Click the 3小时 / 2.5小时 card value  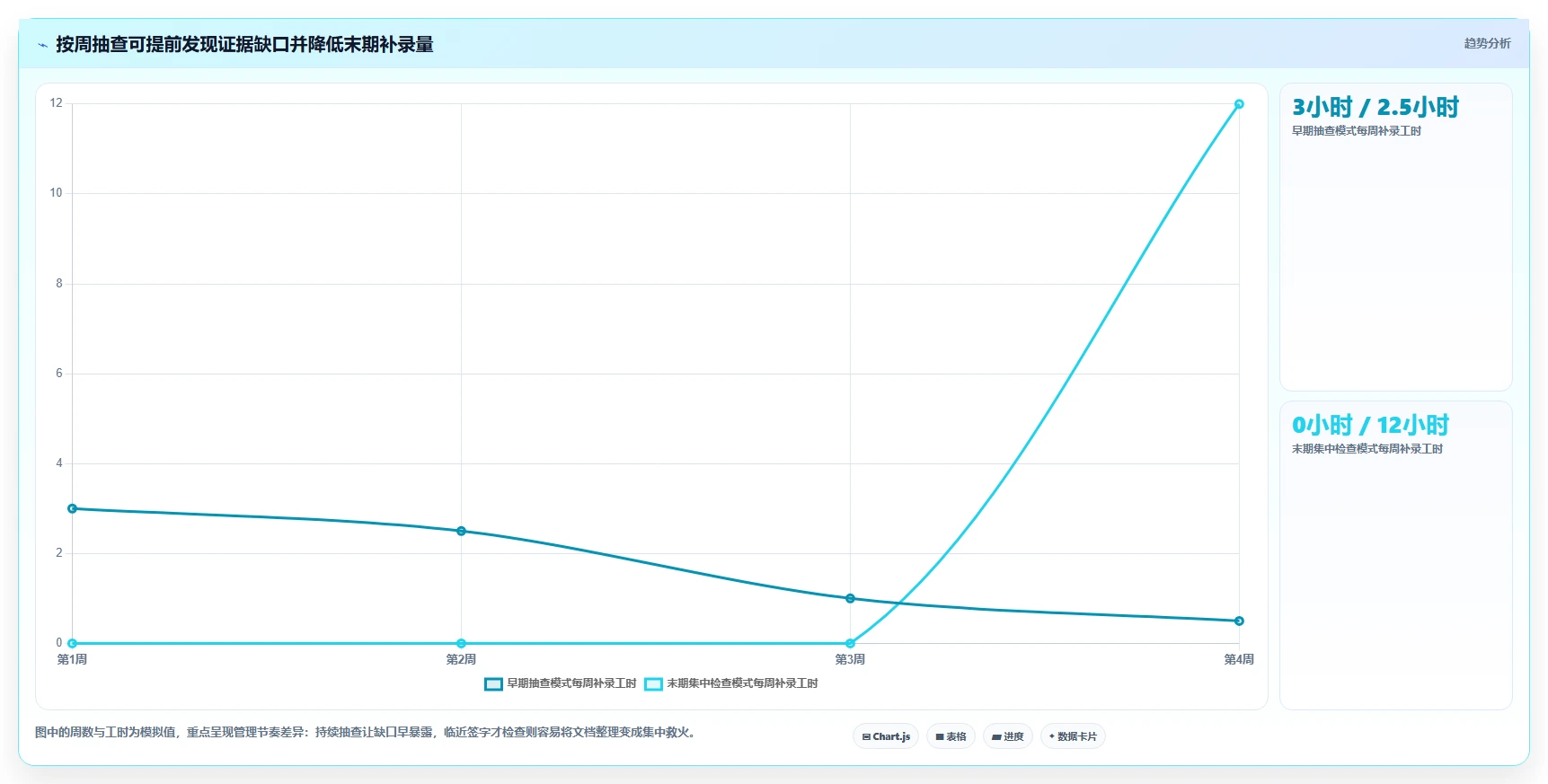(x=1376, y=108)
